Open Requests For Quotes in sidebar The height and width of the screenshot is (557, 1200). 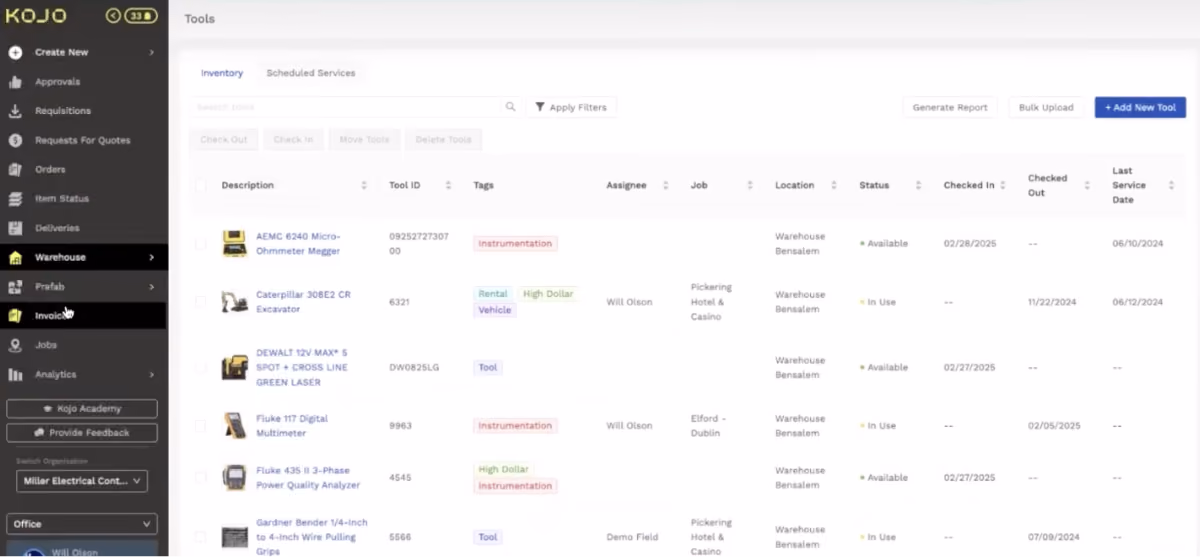tap(84, 140)
